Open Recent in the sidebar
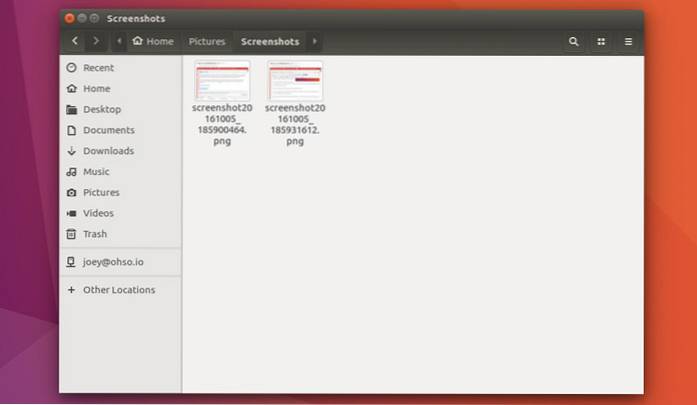This screenshot has height=405, width=697. (x=98, y=68)
